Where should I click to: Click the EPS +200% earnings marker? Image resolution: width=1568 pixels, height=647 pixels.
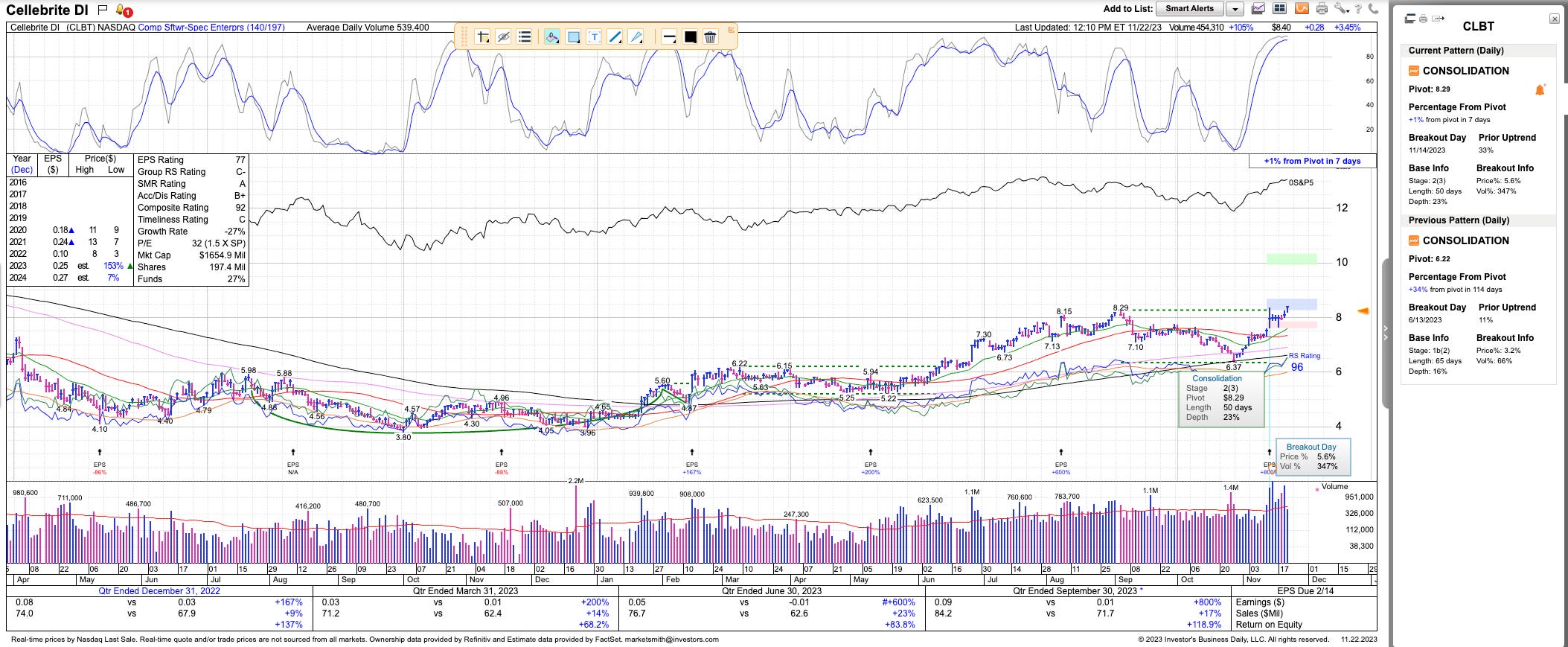(871, 462)
